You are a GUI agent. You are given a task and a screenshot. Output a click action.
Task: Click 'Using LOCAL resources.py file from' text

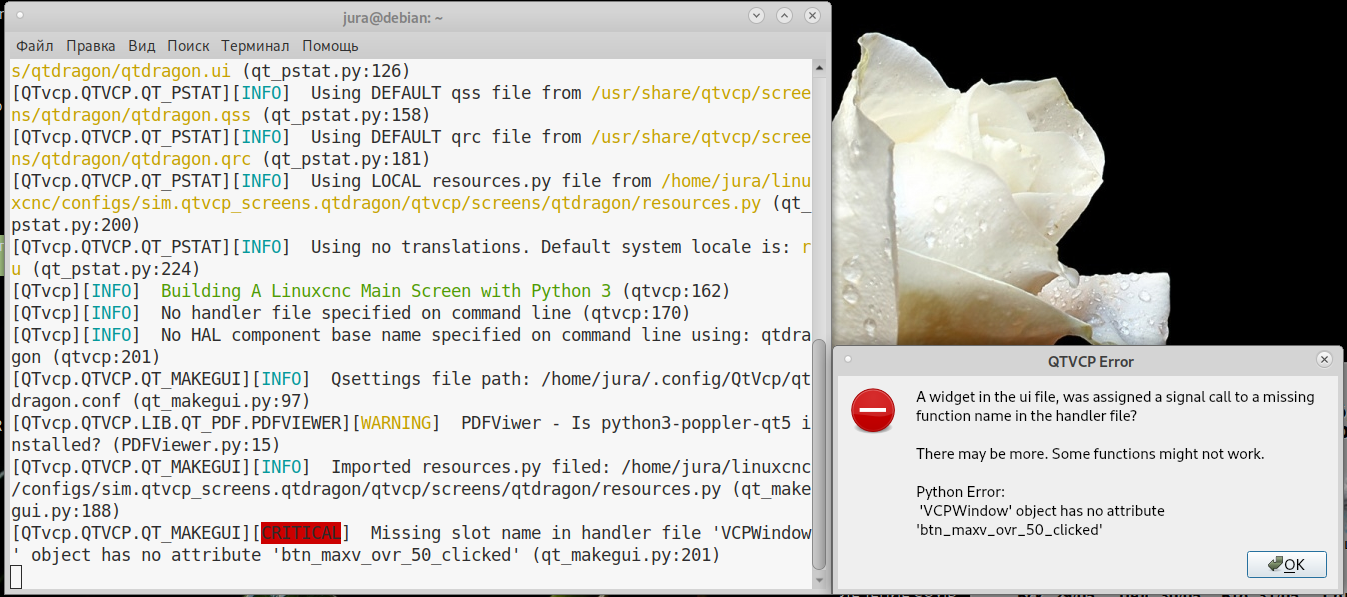click(481, 181)
